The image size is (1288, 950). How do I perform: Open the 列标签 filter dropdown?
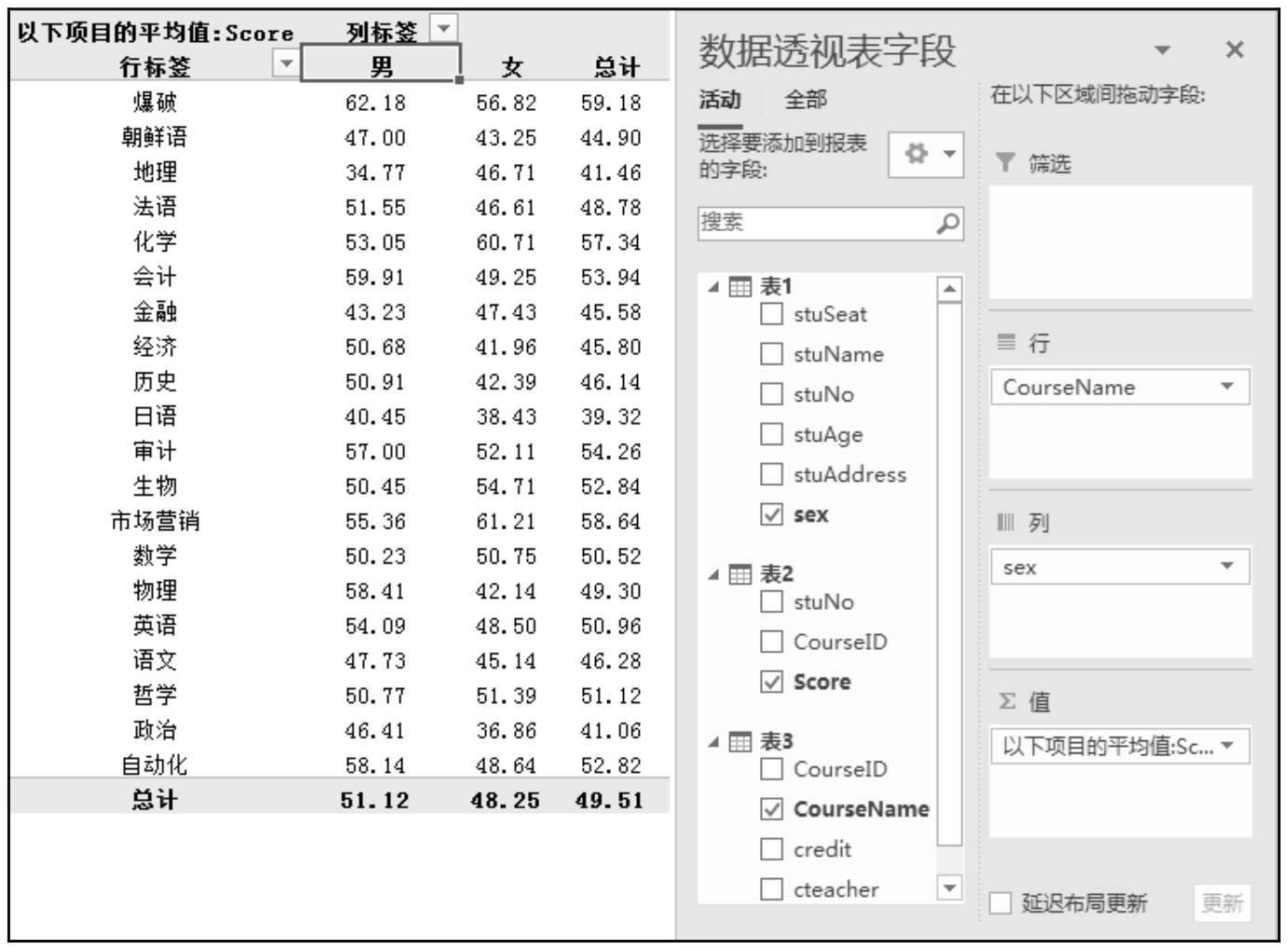(444, 29)
